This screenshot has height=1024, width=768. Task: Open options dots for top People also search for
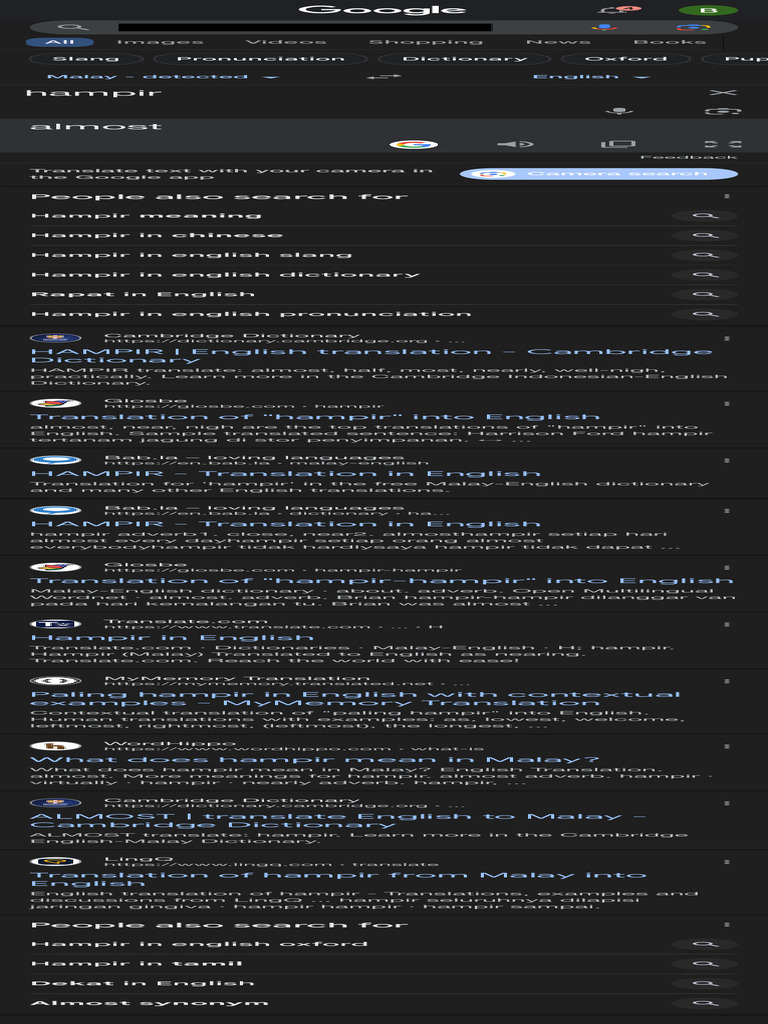[x=727, y=196]
